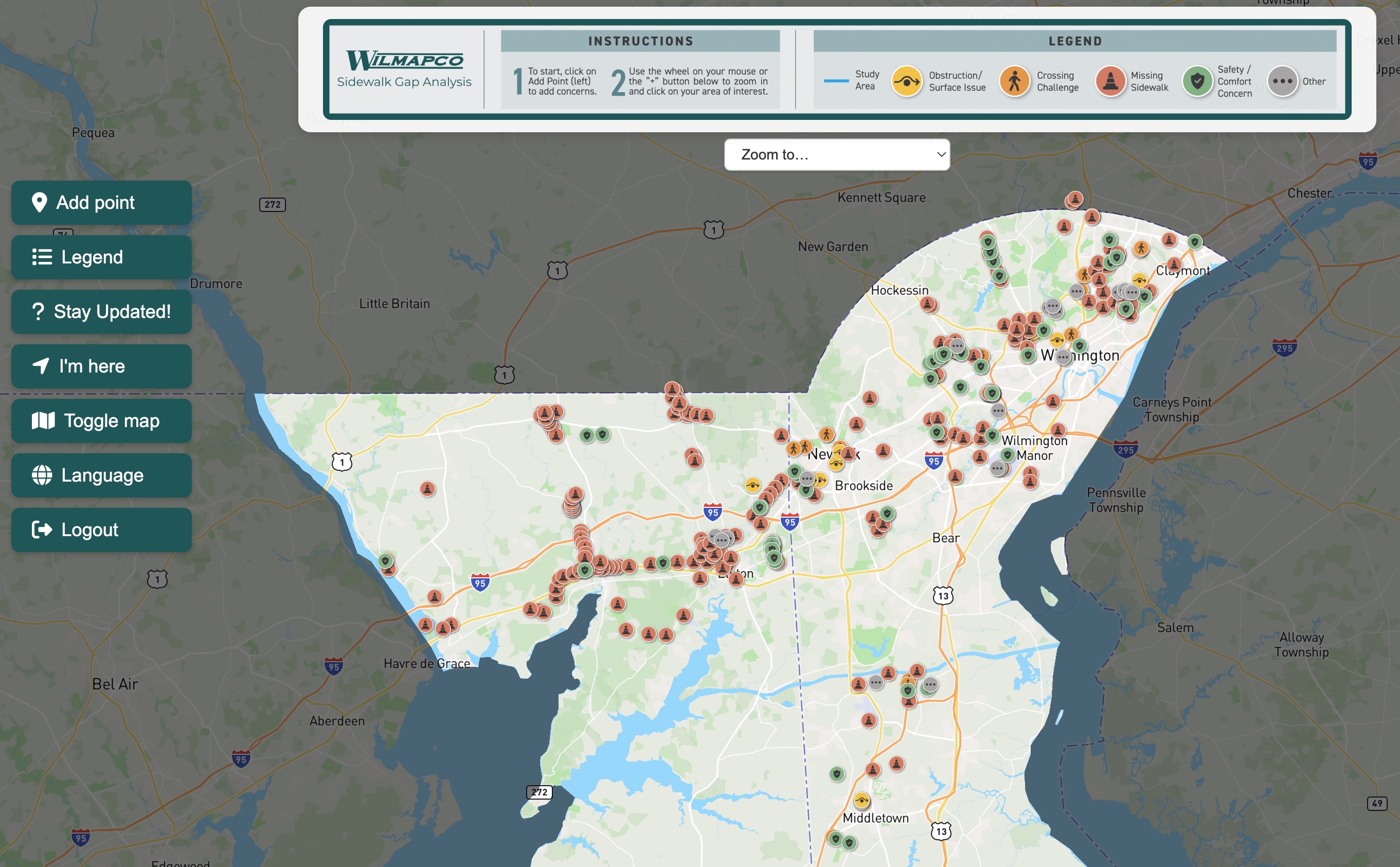Click the Stay Updated! button
1400x867 pixels.
click(101, 311)
